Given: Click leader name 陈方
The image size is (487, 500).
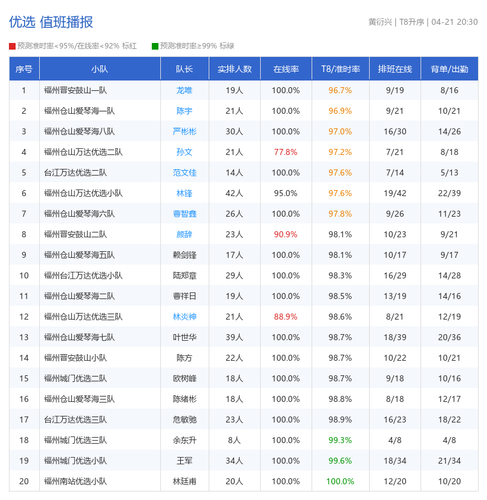Looking at the screenshot, I should [x=184, y=358].
